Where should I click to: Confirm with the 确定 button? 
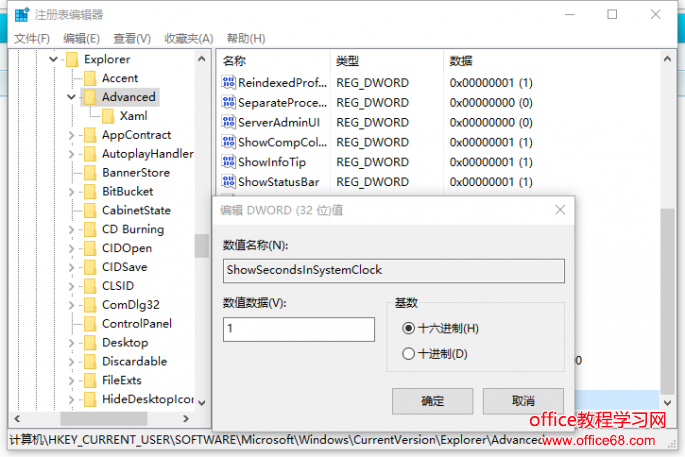click(x=432, y=401)
